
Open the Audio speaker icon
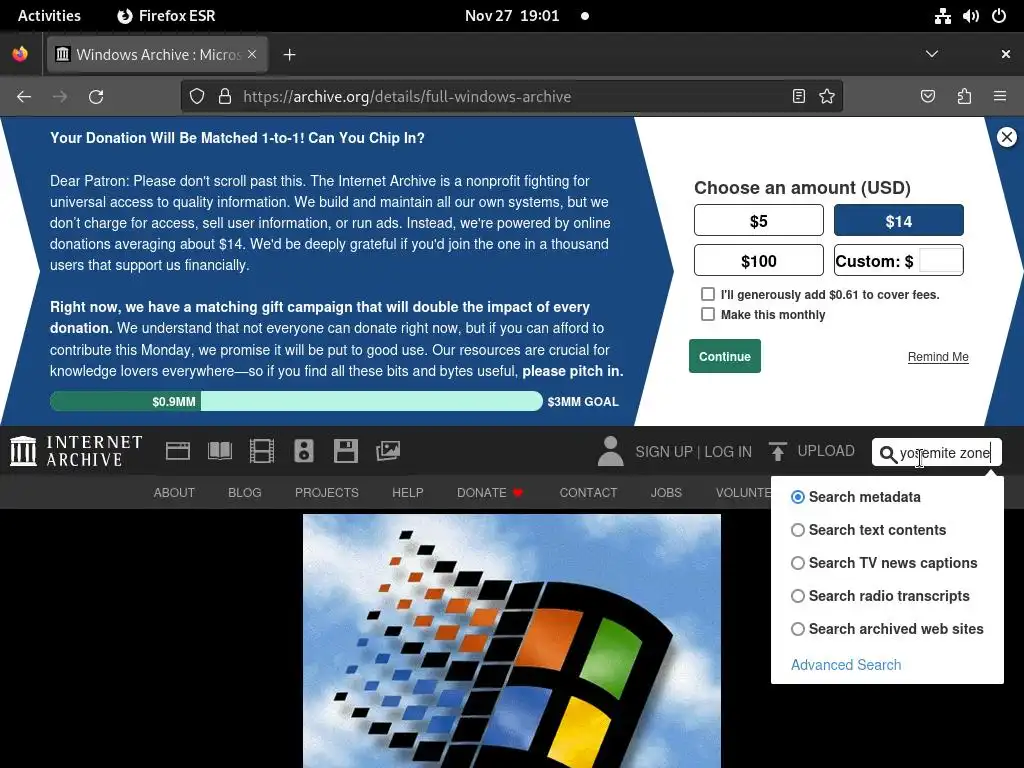click(304, 451)
